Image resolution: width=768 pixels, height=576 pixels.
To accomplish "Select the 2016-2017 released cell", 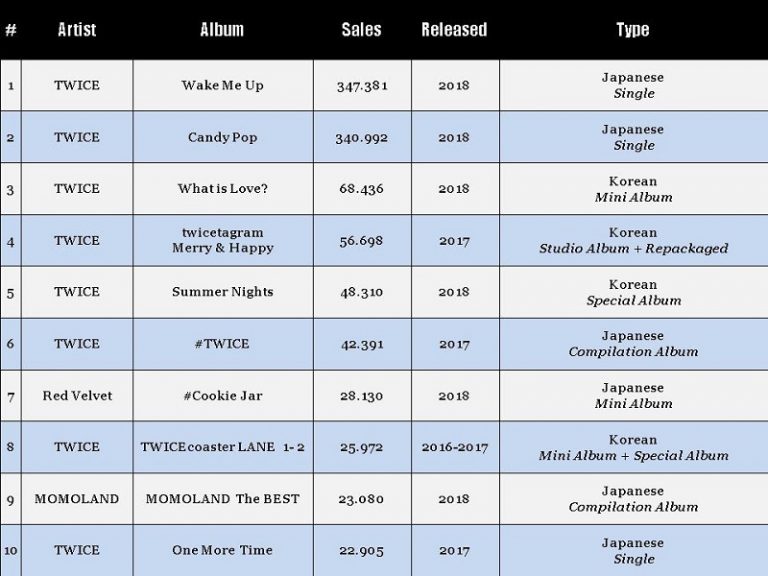I will click(455, 447).
